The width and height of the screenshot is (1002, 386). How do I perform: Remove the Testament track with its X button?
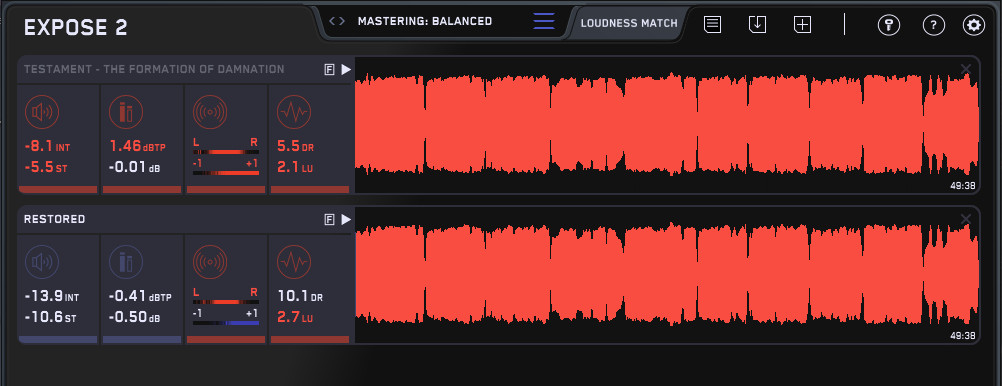(x=966, y=69)
